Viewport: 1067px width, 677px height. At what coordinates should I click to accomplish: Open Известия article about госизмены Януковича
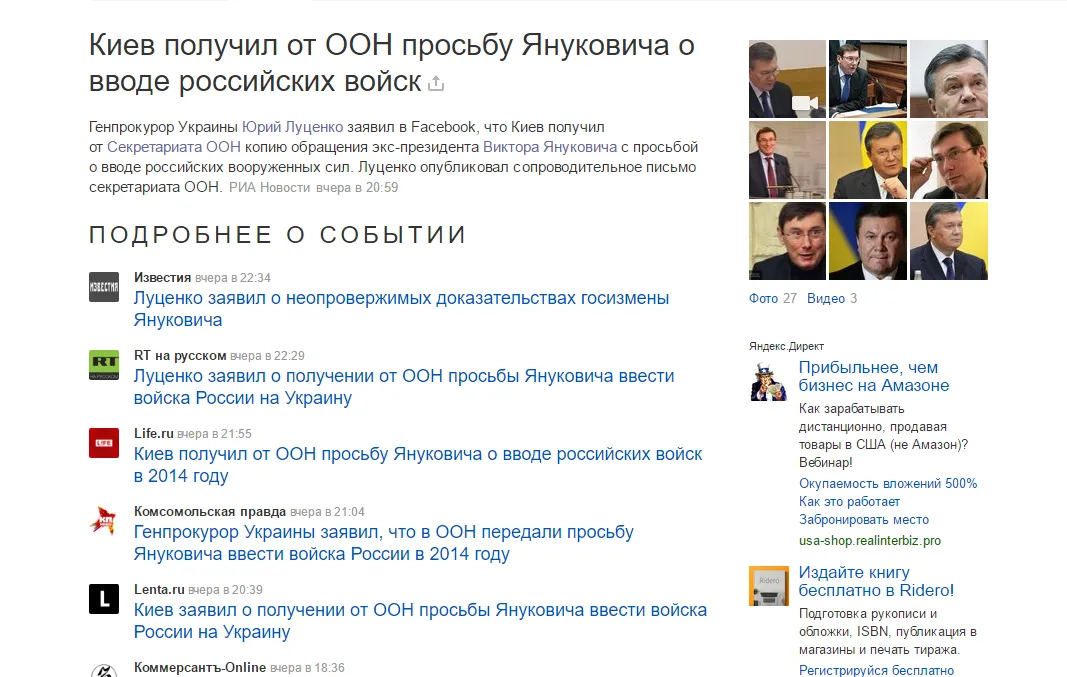(401, 309)
